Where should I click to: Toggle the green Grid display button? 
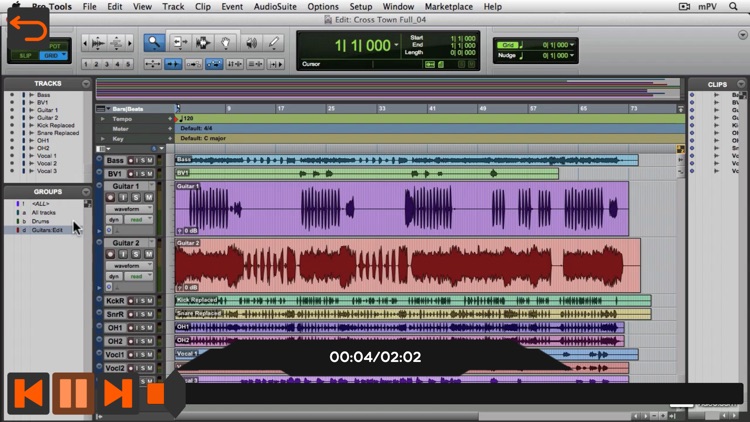click(x=507, y=44)
